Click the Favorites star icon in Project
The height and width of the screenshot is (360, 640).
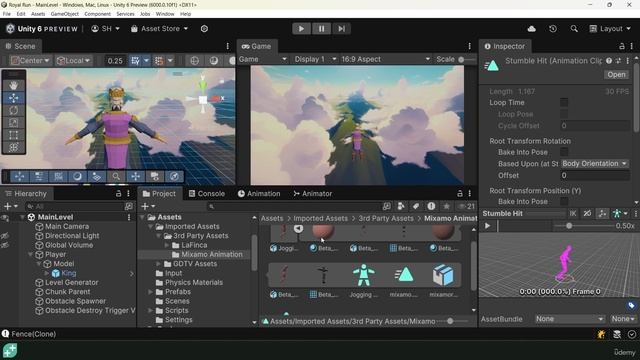point(447,206)
